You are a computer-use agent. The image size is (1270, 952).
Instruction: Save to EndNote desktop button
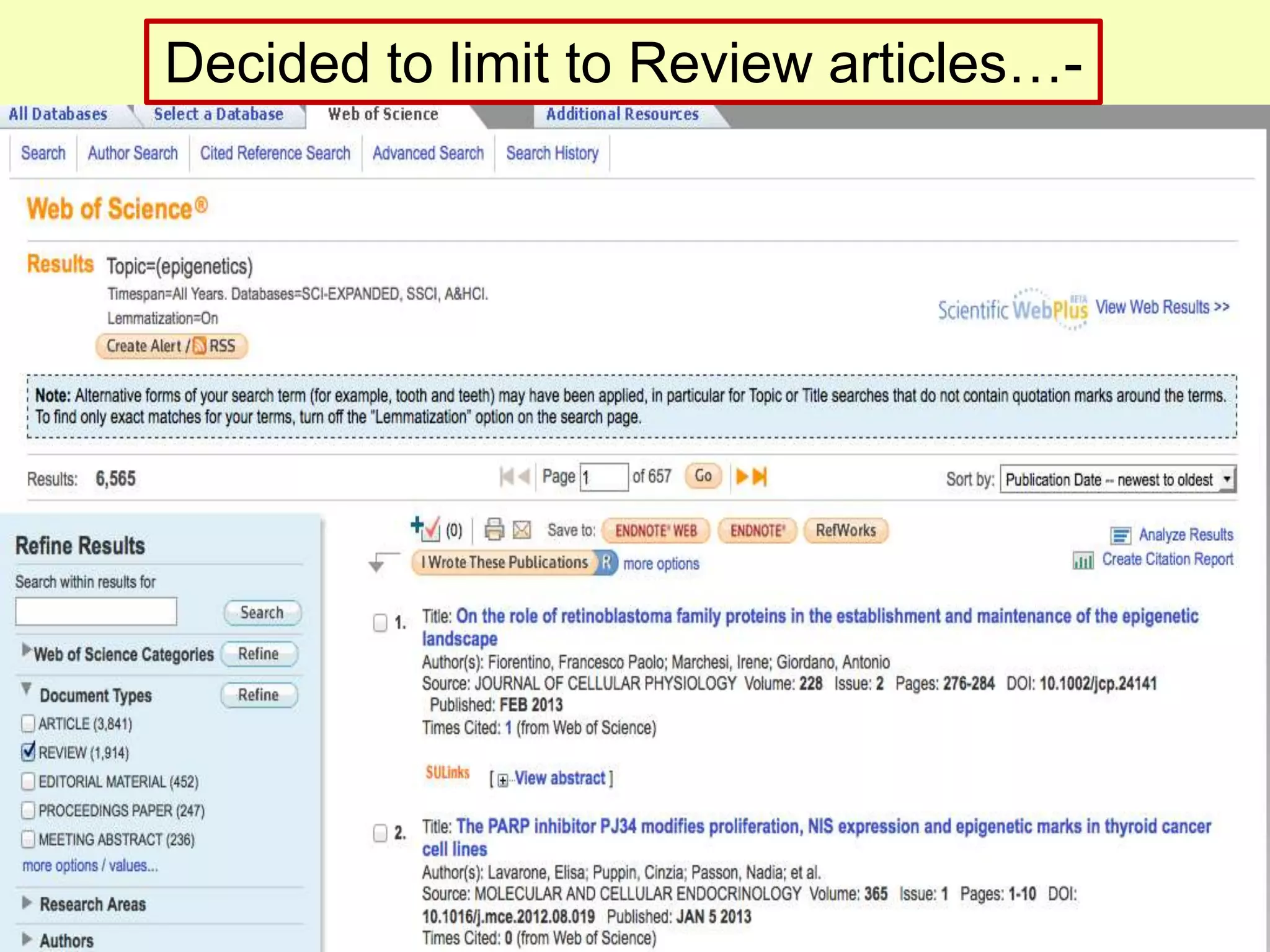757,531
